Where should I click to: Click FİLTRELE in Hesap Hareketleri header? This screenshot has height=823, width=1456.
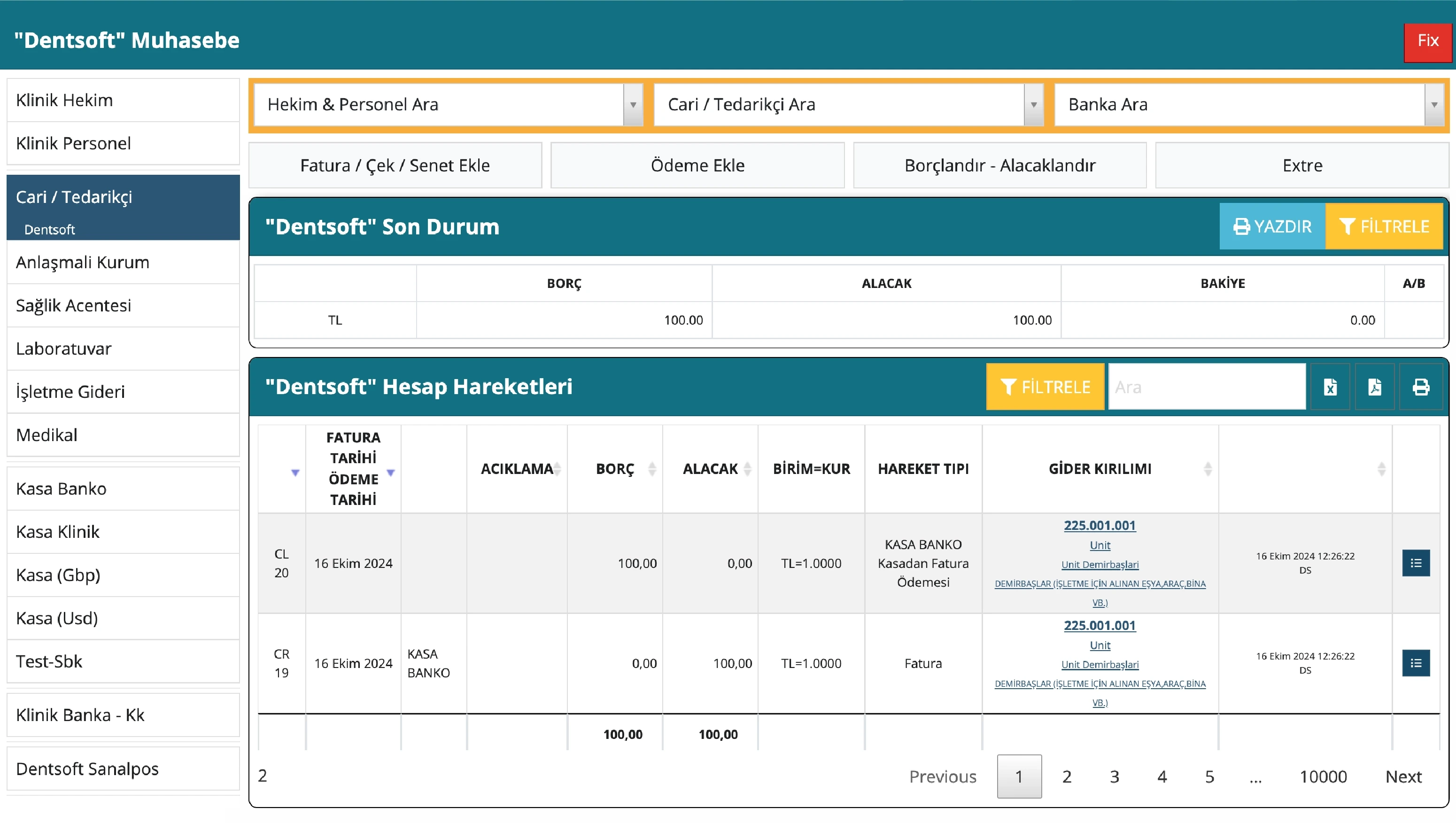[x=1045, y=387]
